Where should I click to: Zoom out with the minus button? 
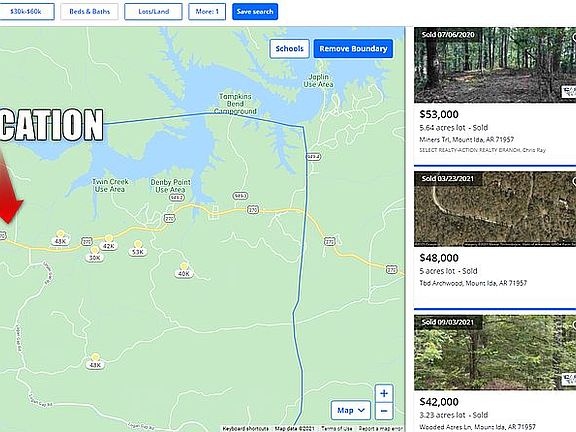384,411
